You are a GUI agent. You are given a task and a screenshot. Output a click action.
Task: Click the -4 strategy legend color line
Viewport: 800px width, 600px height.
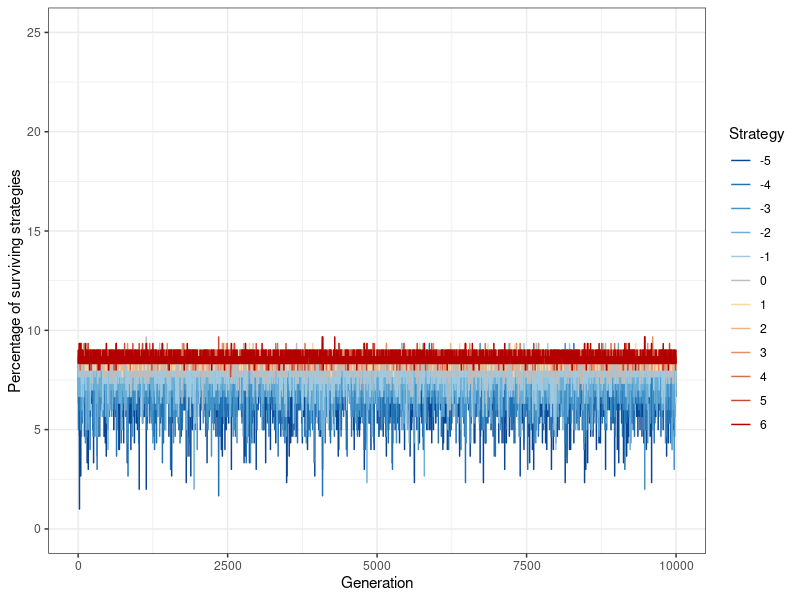740,185
